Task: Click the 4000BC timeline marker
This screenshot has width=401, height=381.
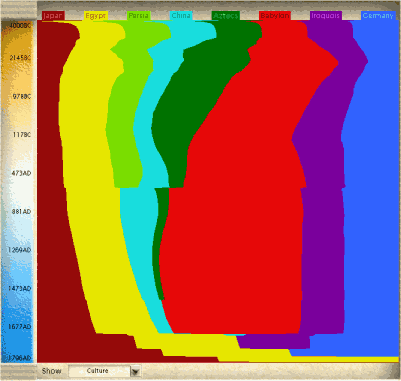Action: (x=20, y=25)
